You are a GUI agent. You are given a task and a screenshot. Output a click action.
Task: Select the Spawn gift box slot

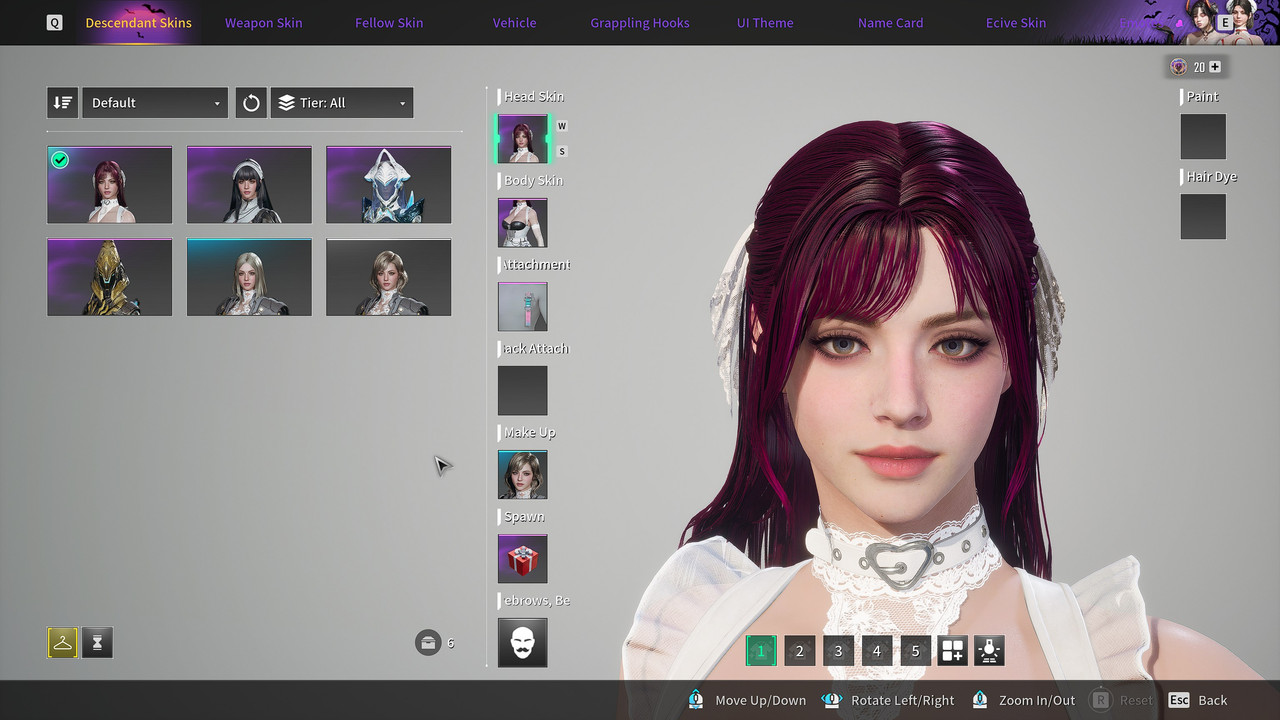[523, 559]
